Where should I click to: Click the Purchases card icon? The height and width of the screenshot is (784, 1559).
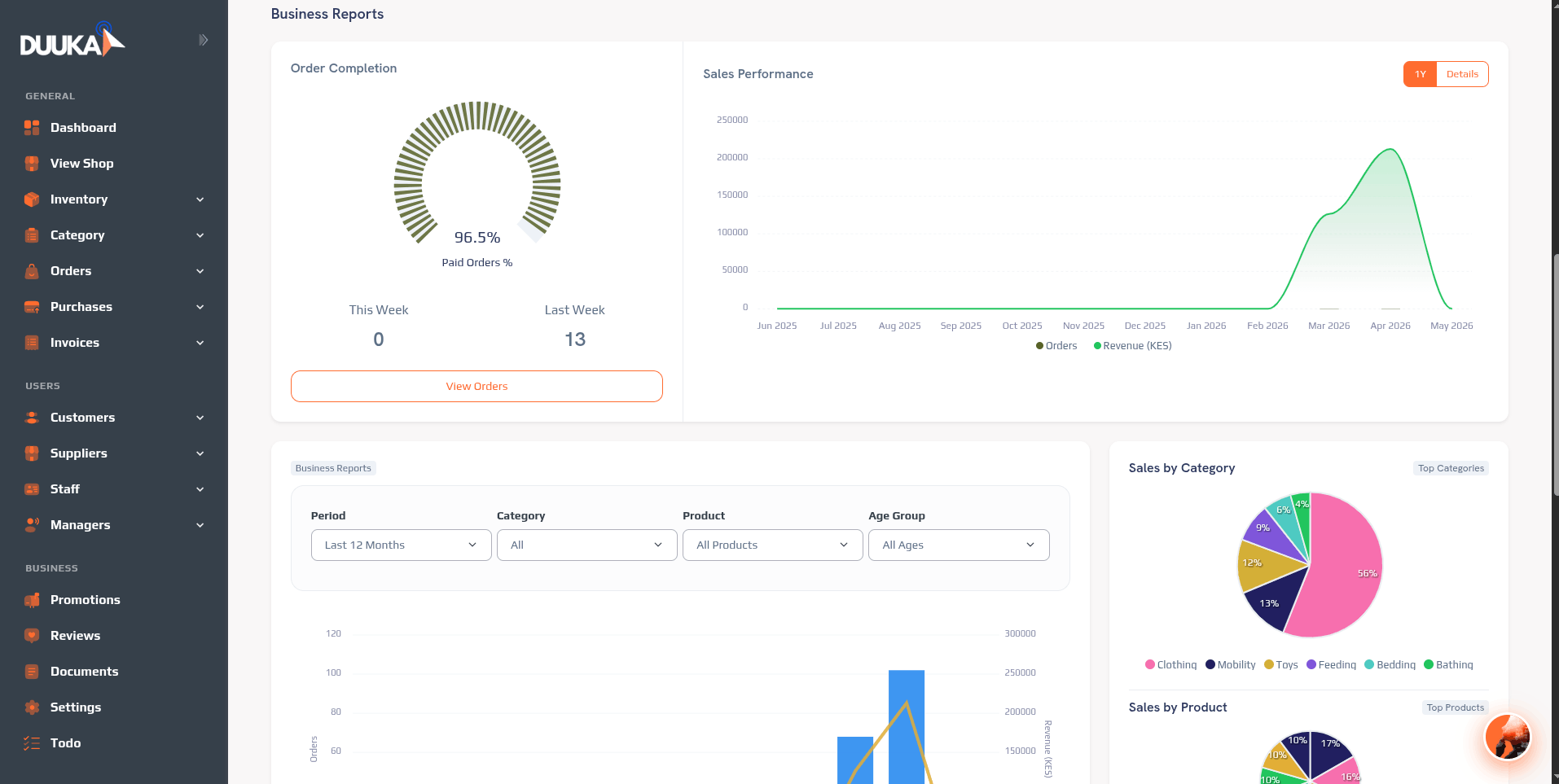32,307
